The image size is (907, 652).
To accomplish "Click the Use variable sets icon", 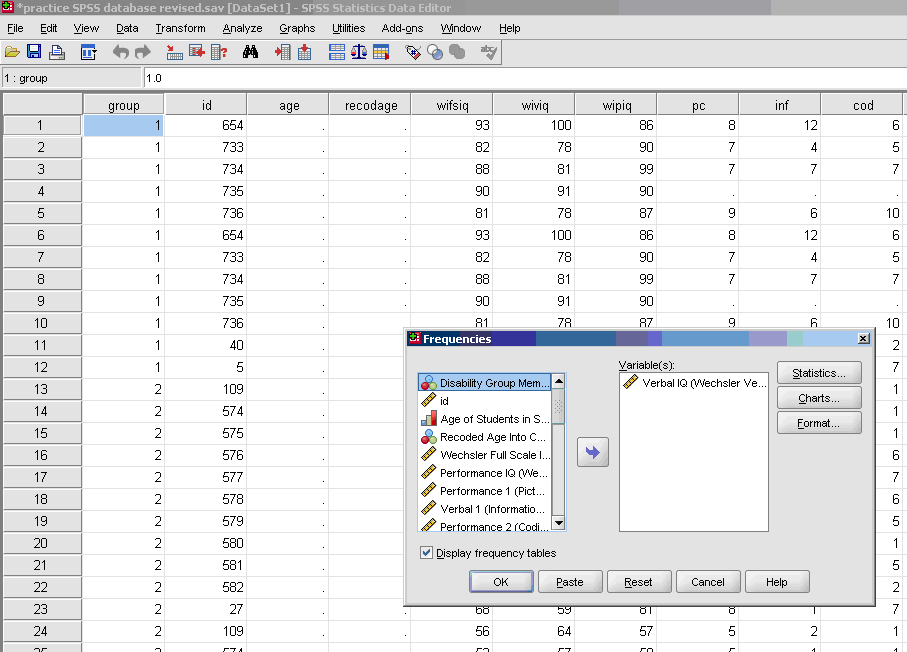I will pyautogui.click(x=435, y=53).
